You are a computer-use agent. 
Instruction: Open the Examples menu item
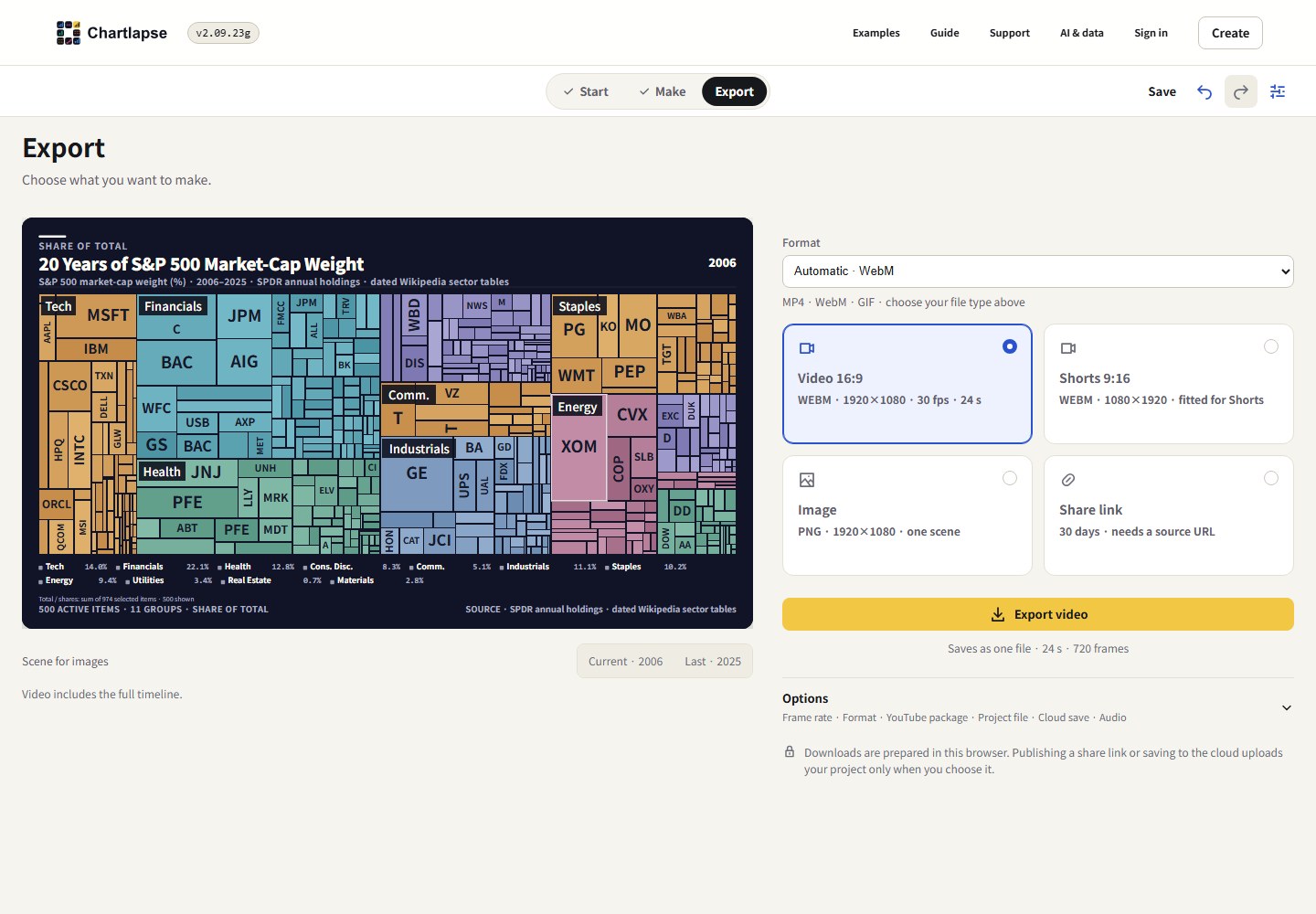[876, 33]
